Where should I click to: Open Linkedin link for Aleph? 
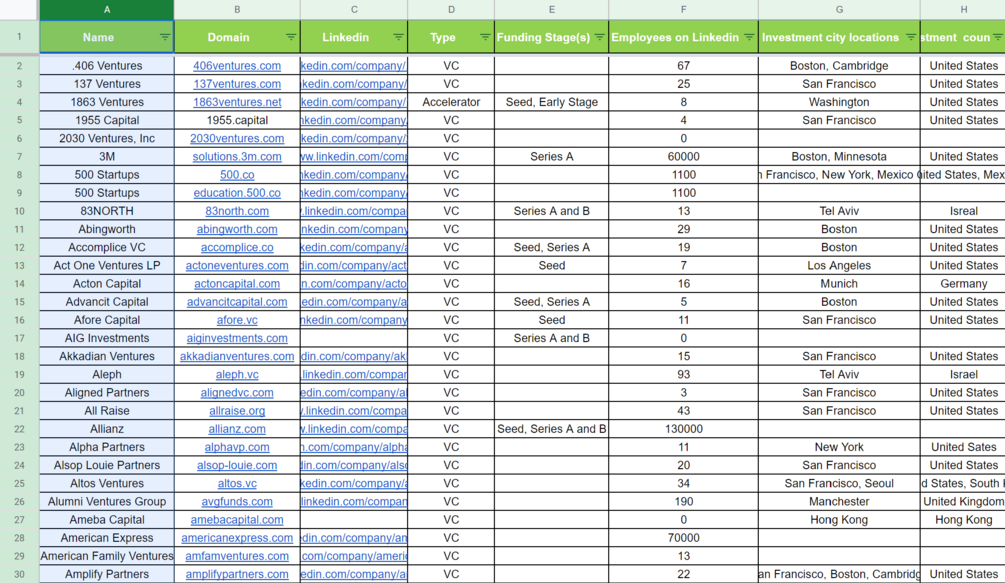(354, 374)
